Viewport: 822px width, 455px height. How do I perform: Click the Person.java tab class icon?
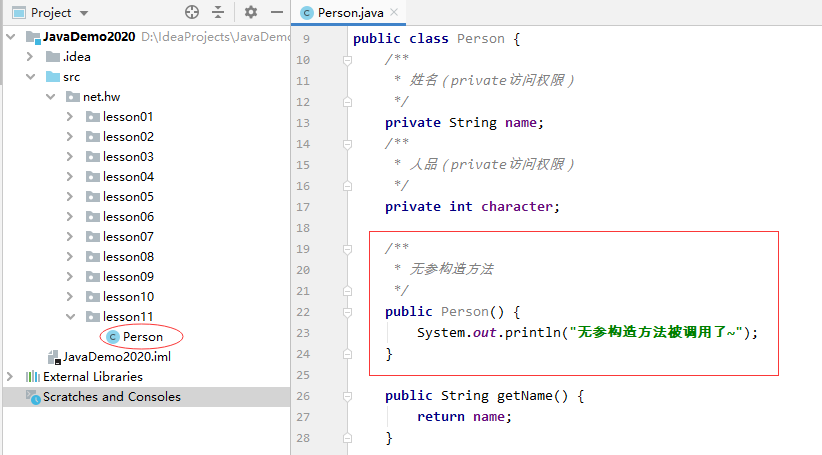[307, 13]
